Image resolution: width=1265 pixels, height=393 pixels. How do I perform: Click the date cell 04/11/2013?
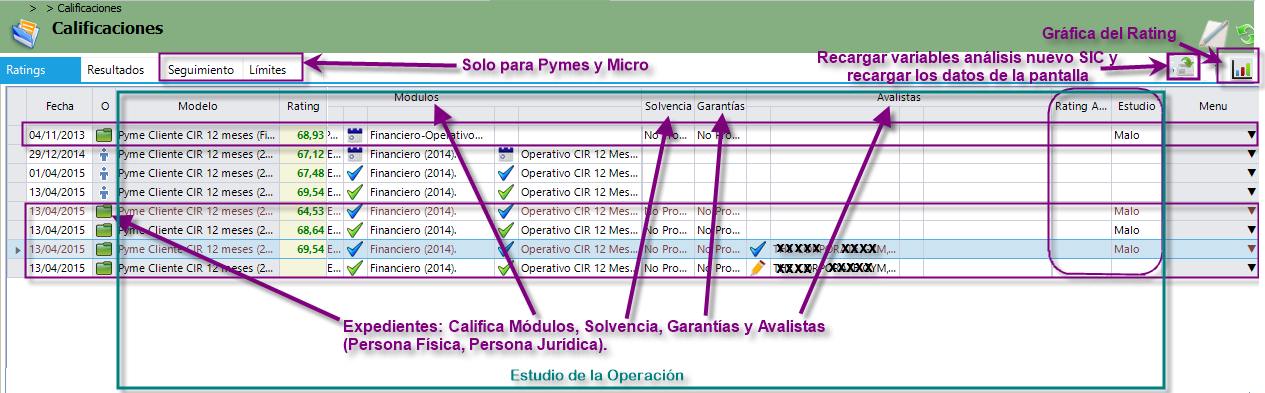59,135
